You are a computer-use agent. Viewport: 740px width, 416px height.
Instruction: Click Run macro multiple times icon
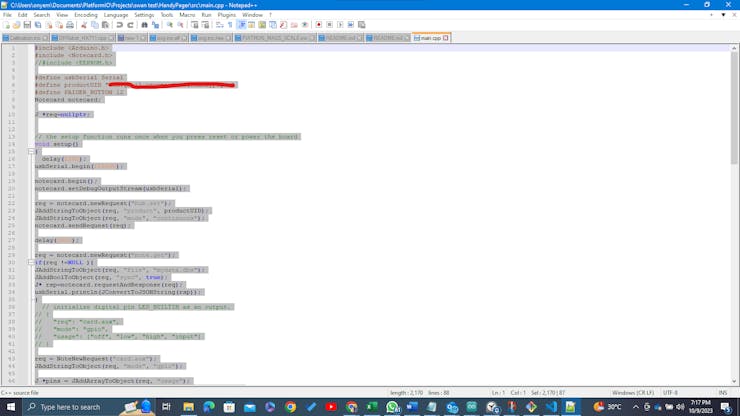click(x=351, y=25)
